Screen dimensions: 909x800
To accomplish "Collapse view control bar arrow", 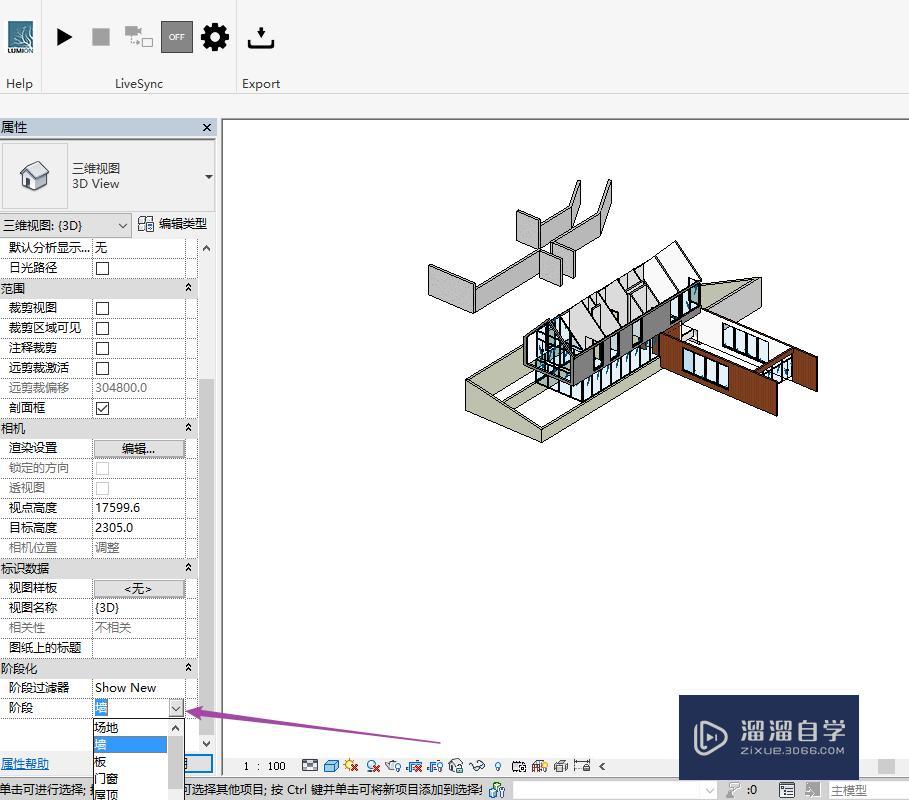I will pyautogui.click(x=602, y=766).
